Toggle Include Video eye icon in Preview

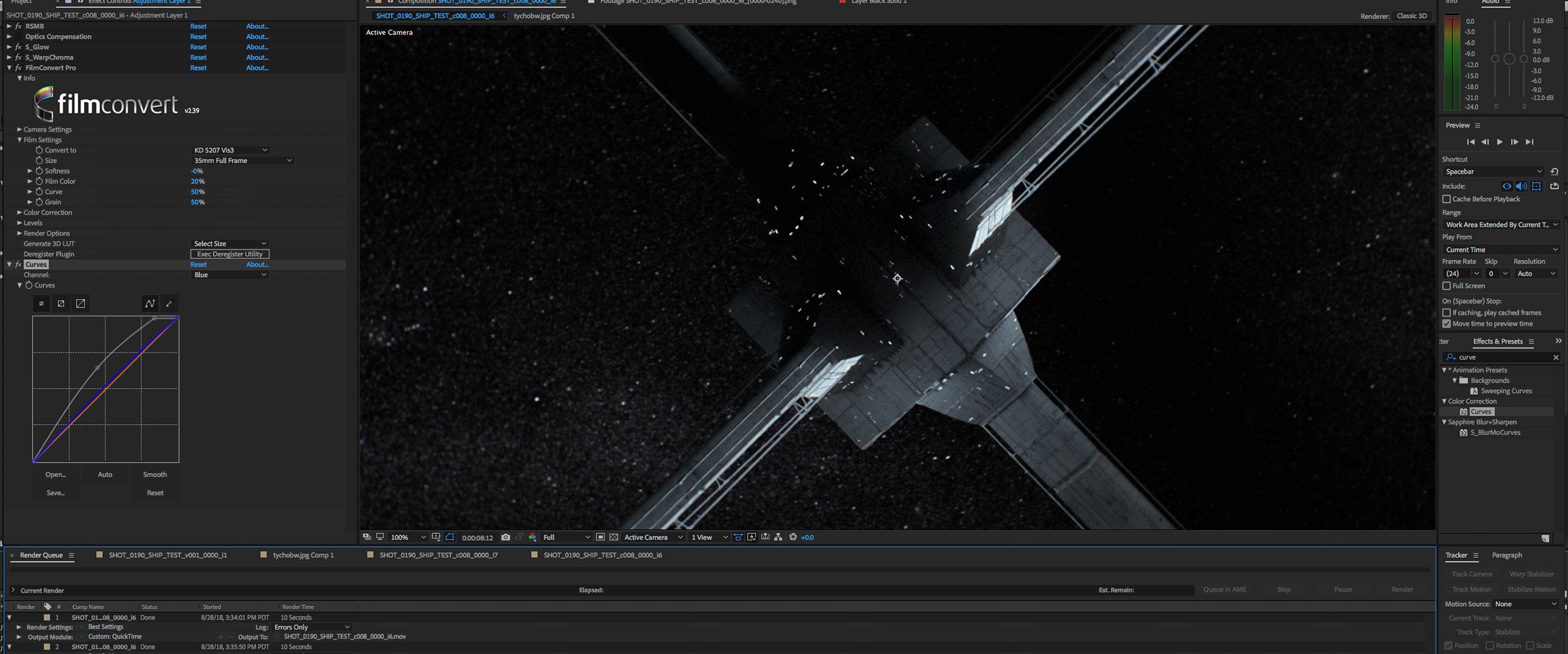click(x=1507, y=186)
